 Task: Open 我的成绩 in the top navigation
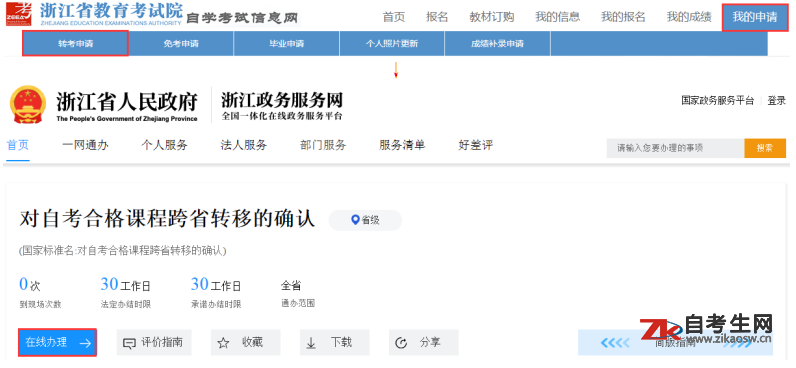click(x=689, y=17)
